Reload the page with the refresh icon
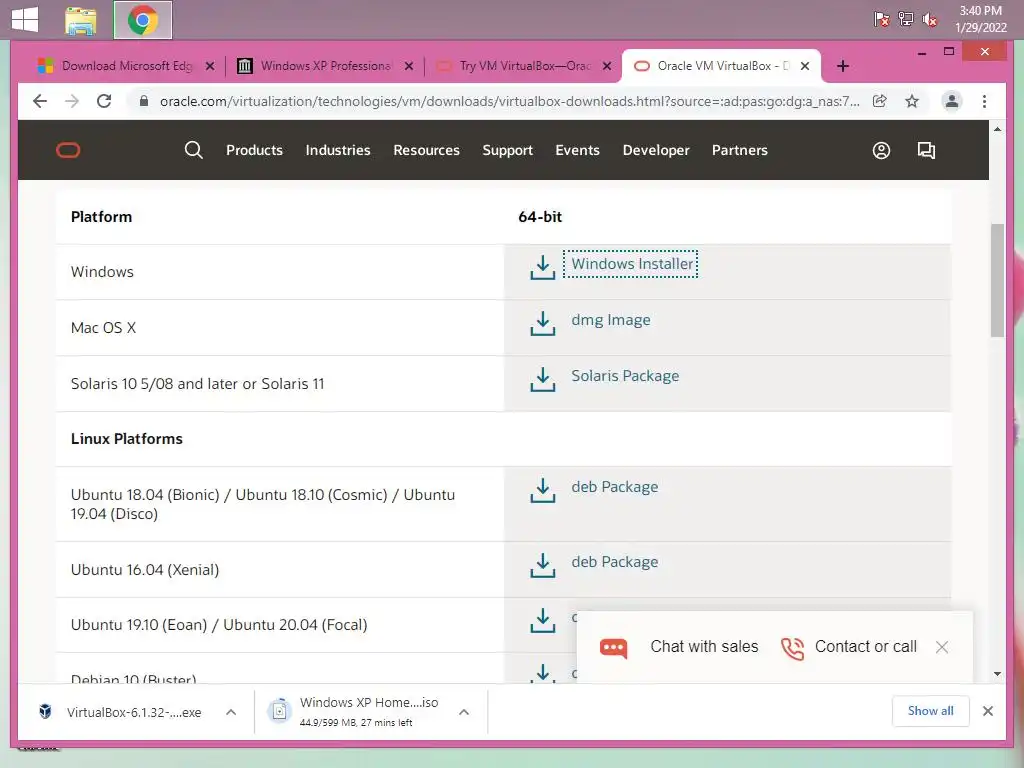This screenshot has height=768, width=1024. [x=104, y=101]
